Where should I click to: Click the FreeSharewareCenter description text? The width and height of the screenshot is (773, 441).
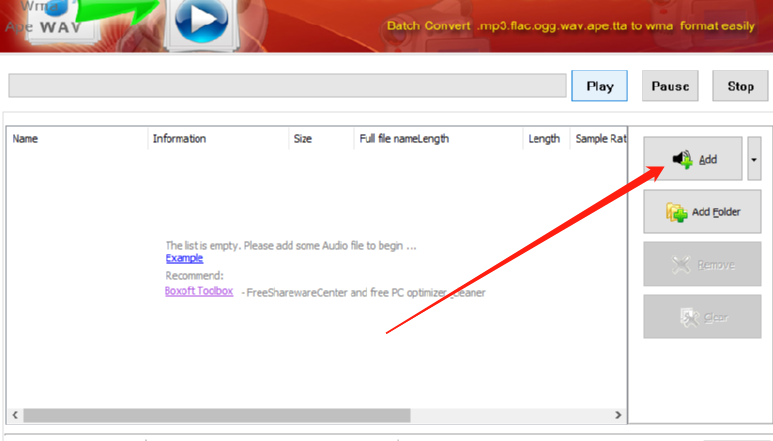point(363,293)
